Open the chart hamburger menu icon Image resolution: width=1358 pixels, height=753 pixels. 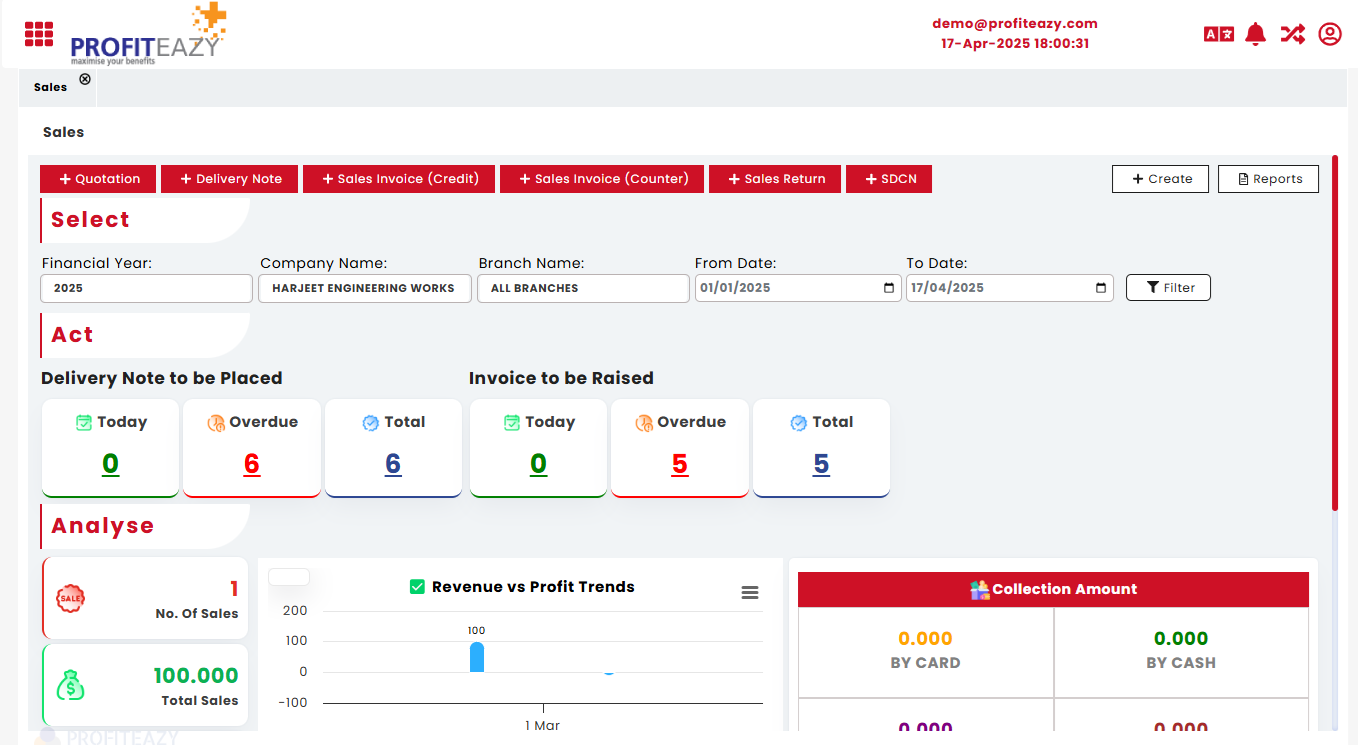(749, 593)
